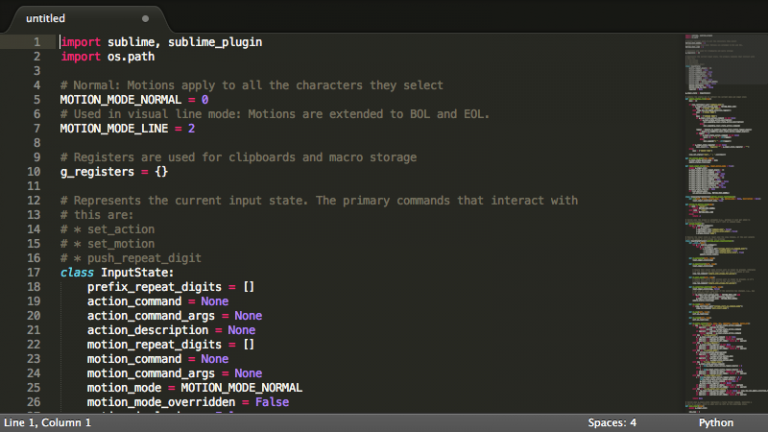768x432 pixels.
Task: Click the '# * push_repeat_digit' comment
Action: [131, 258]
